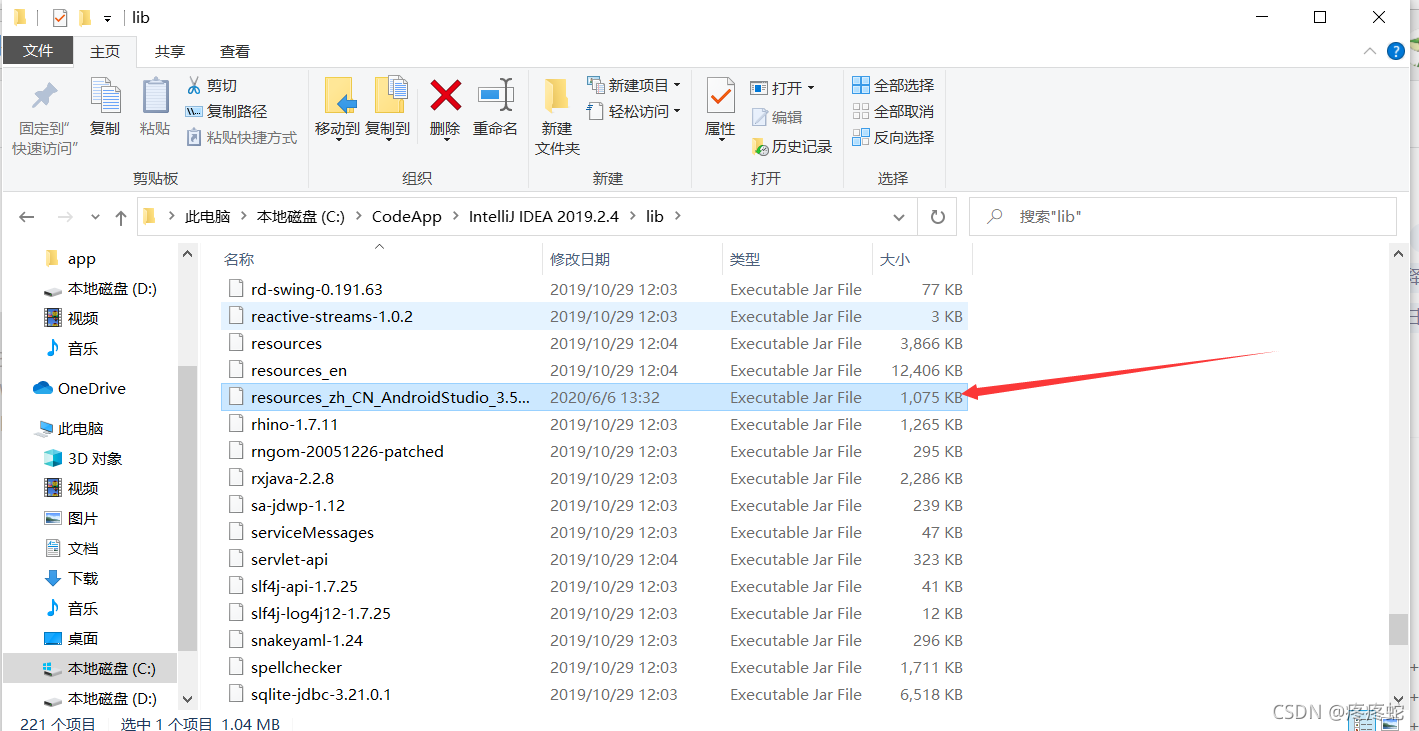
Task: Open Customize Quick Access Toolbar dropdown
Action: click(107, 19)
